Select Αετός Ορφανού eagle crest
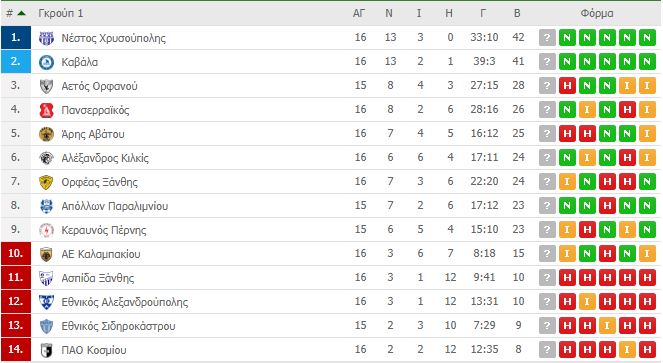This screenshot has height=363, width=663. [x=46, y=86]
